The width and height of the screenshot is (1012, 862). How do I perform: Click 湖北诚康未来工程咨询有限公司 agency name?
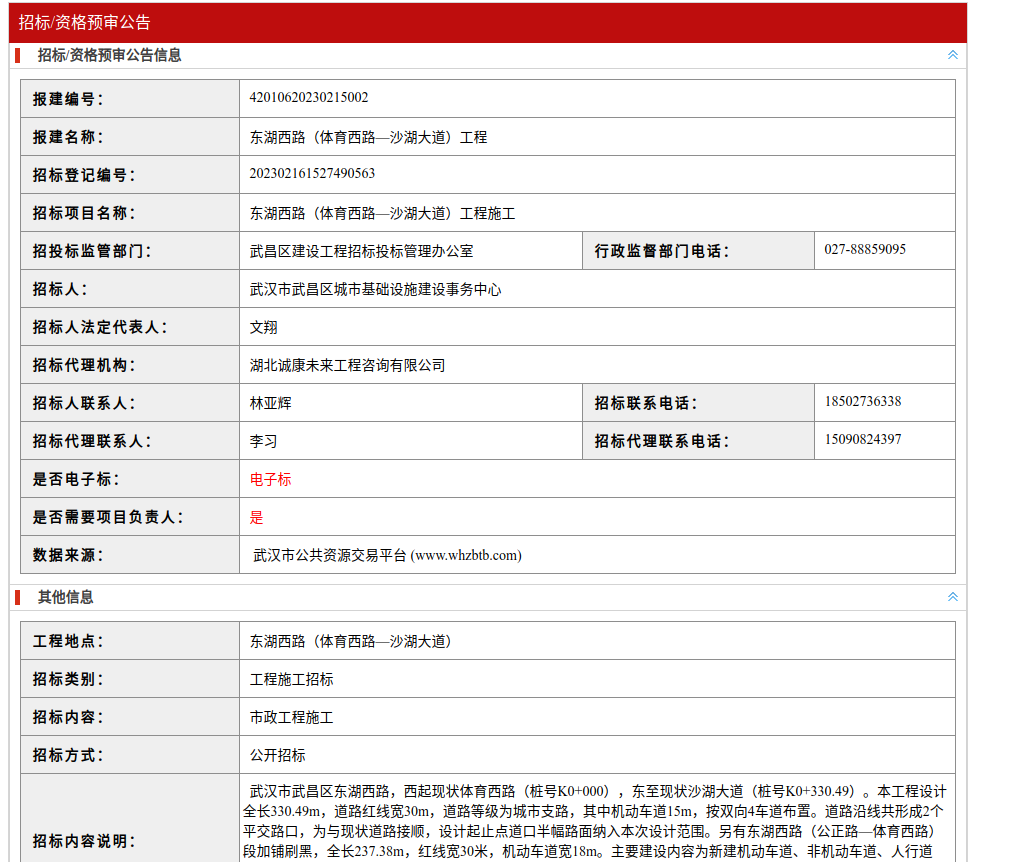[x=347, y=366]
